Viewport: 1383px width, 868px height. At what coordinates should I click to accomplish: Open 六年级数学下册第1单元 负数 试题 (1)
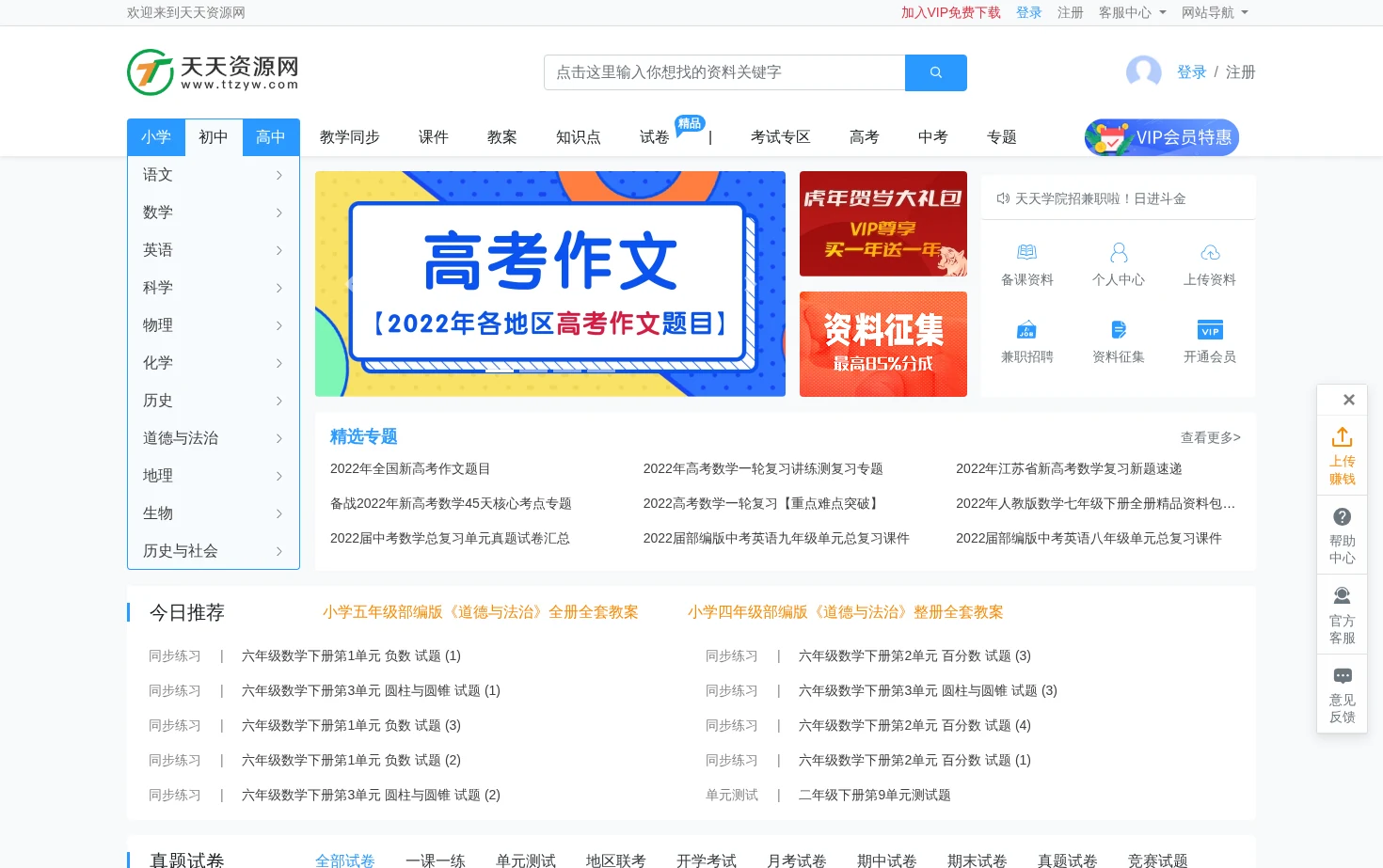click(x=351, y=655)
